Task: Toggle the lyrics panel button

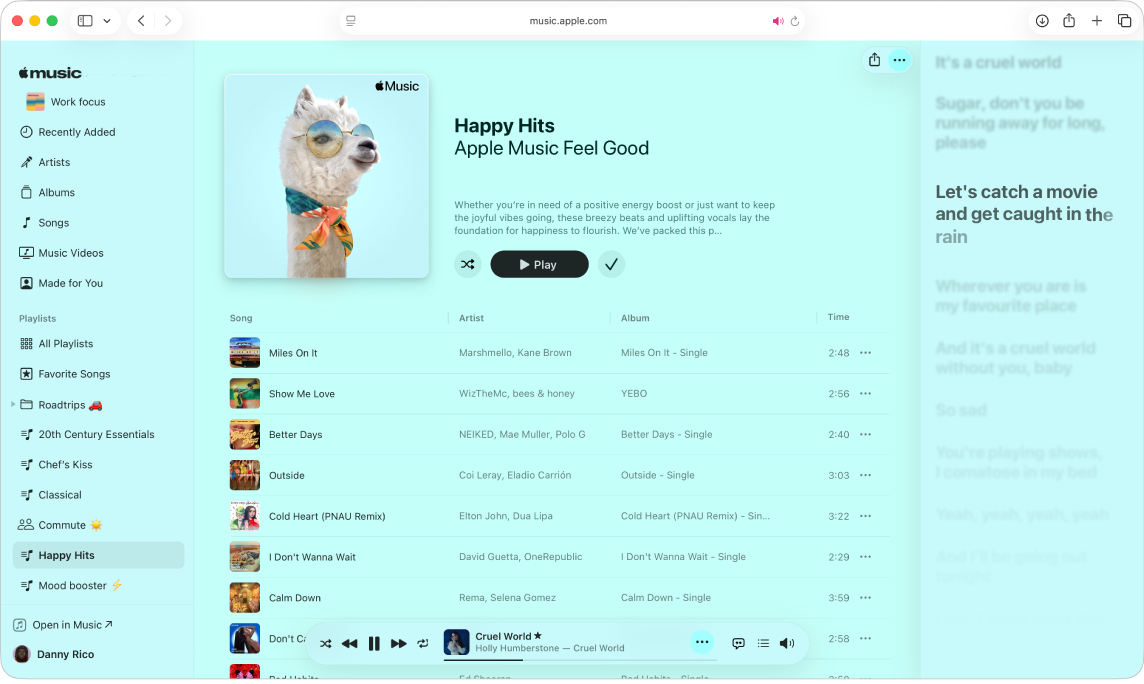Action: point(738,643)
